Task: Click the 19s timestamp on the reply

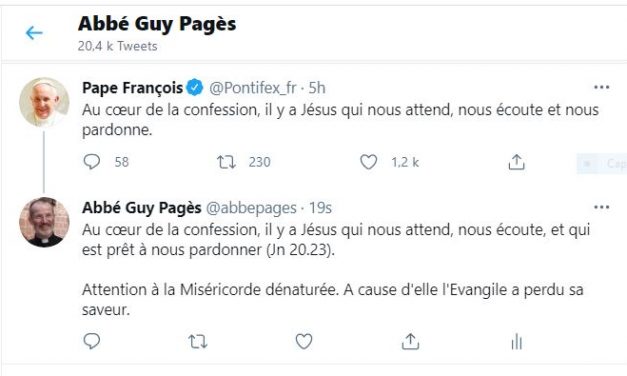Action: (x=320, y=208)
